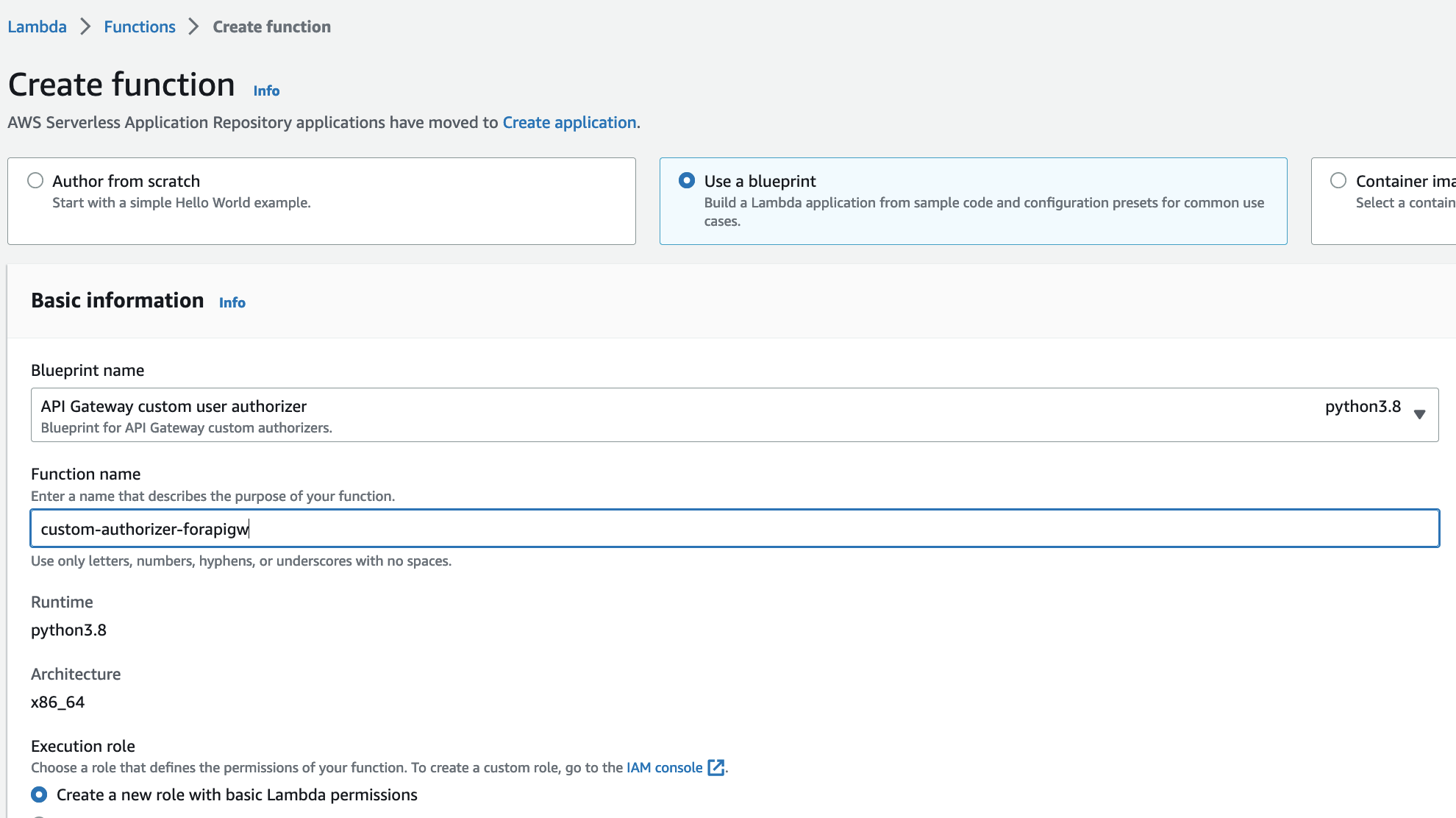
Task: Select Create a new role with basic Lambda permissions
Action: [x=39, y=794]
